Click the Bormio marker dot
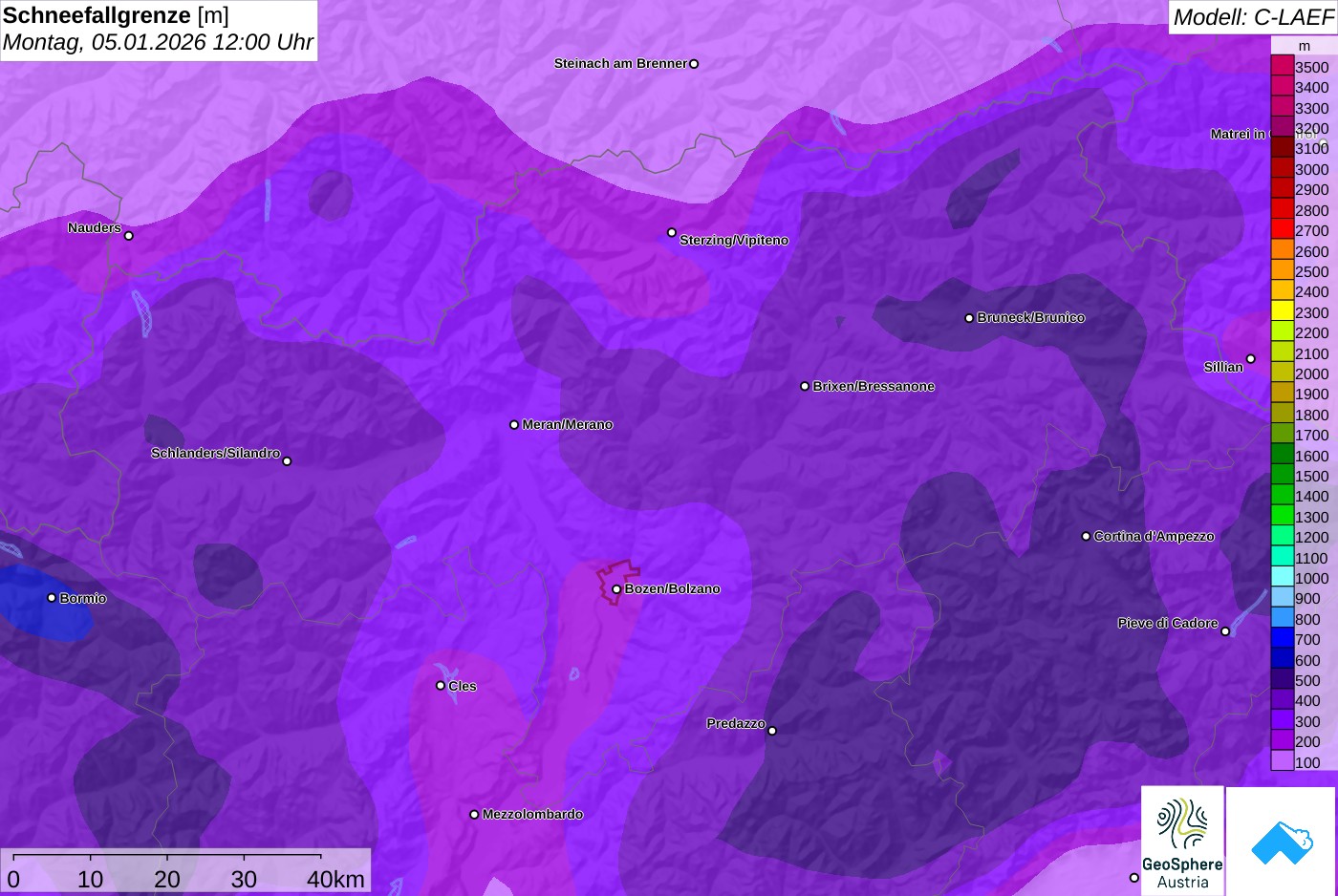The width and height of the screenshot is (1338, 896). click(52, 598)
